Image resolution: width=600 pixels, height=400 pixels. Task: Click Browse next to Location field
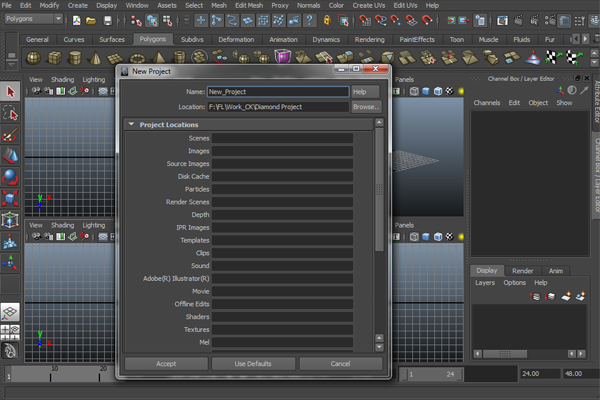pos(366,107)
